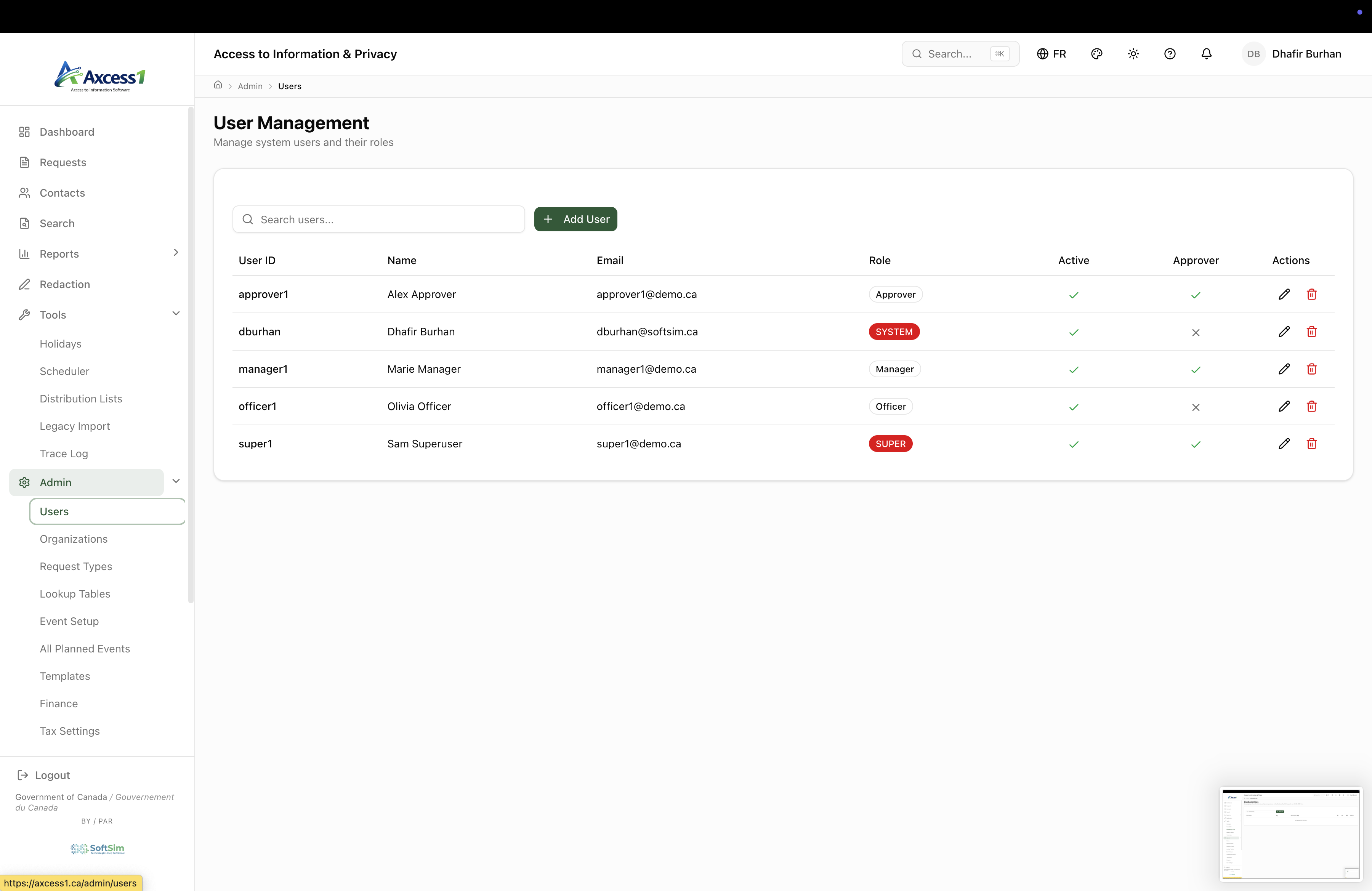Click trash icon for super1 user
Screen dimensions: 1372x891
point(1311,444)
